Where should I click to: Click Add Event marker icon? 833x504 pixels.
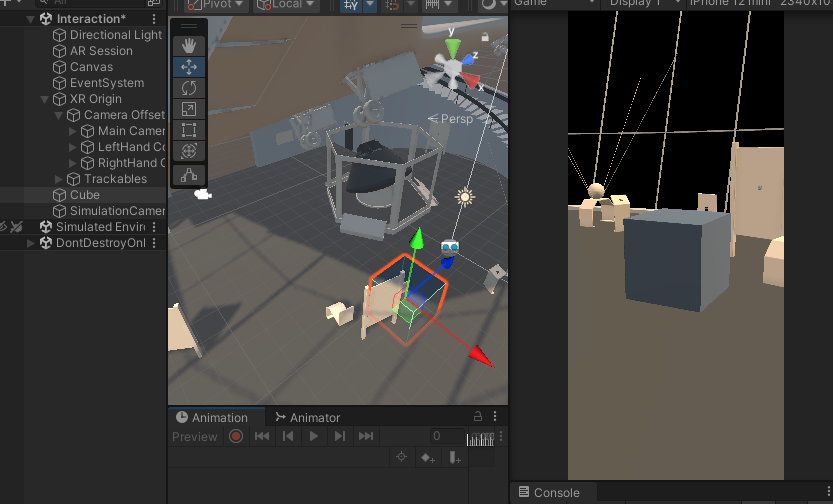455,457
